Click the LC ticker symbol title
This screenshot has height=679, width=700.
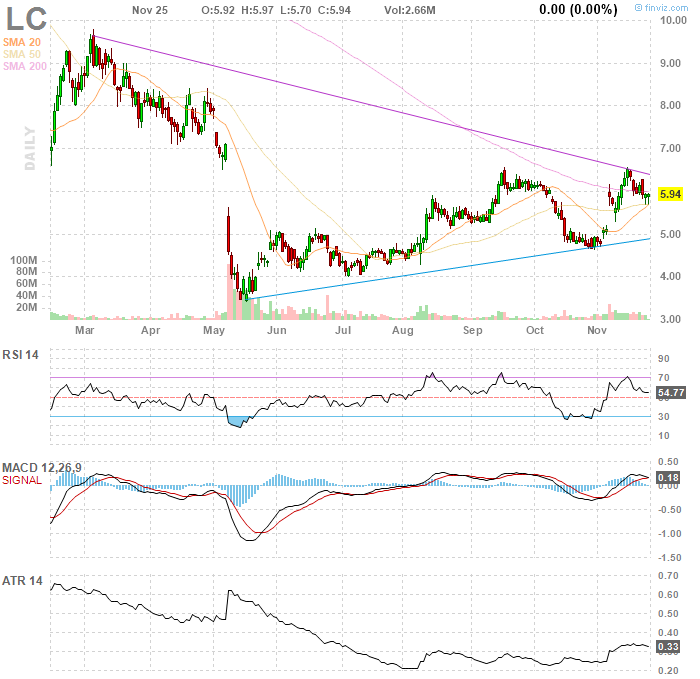[x=25, y=18]
